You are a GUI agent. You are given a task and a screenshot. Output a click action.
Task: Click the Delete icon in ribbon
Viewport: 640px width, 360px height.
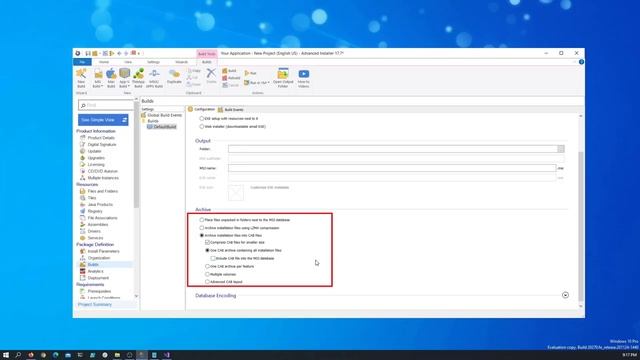click(211, 76)
